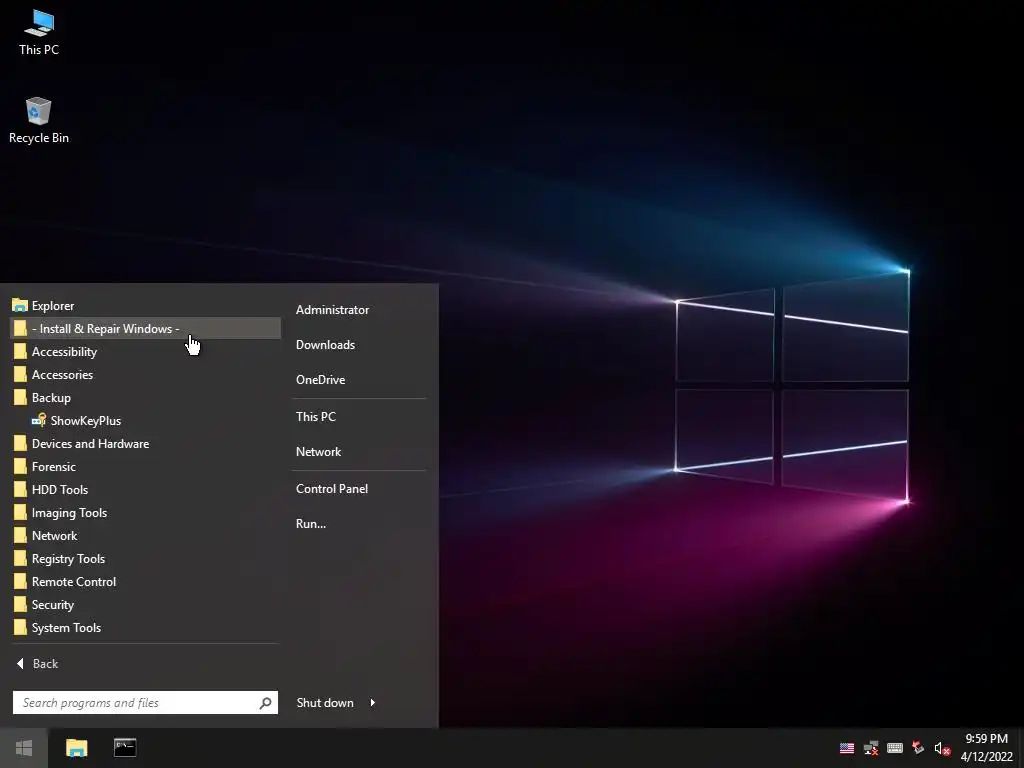The height and width of the screenshot is (768, 1024).
Task: Click the safely remove hardware tray icon
Action: click(918, 748)
